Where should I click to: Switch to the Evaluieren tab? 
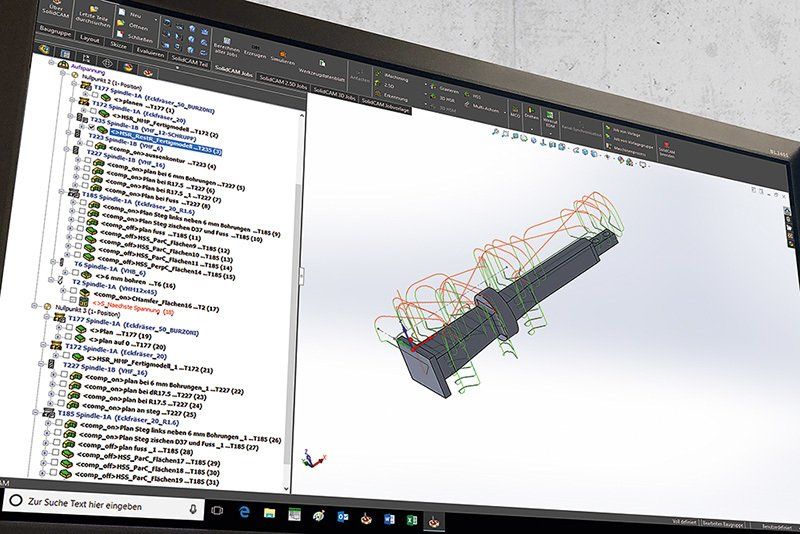[151, 53]
